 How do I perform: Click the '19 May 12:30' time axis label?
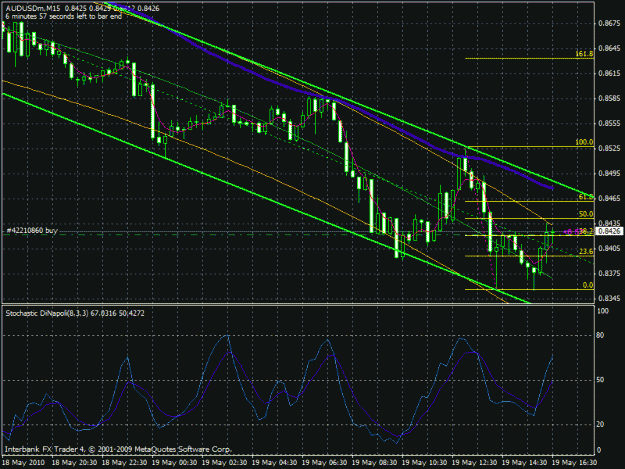(x=474, y=463)
